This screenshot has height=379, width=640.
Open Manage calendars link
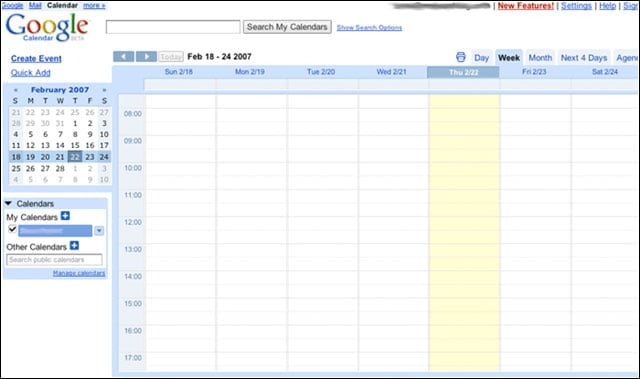point(79,273)
